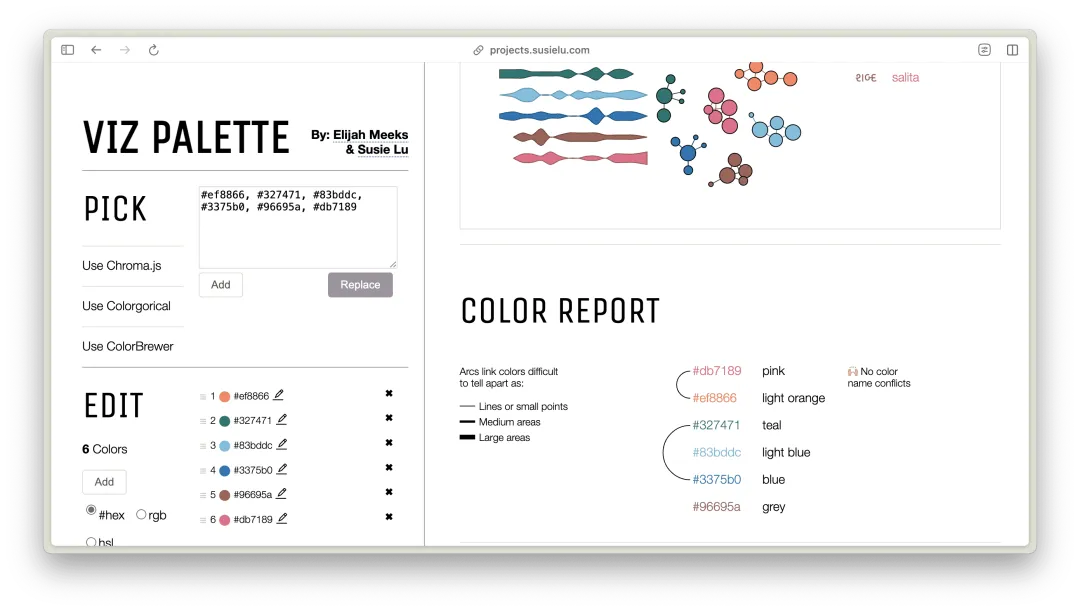Grab the drag handle of color 3
The image size is (1080, 611).
click(203, 446)
